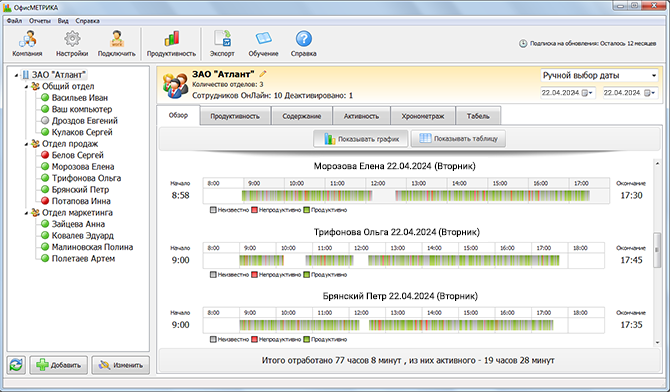Click green status icon of Полетаев Артем
670x392 pixels.
(x=45, y=258)
